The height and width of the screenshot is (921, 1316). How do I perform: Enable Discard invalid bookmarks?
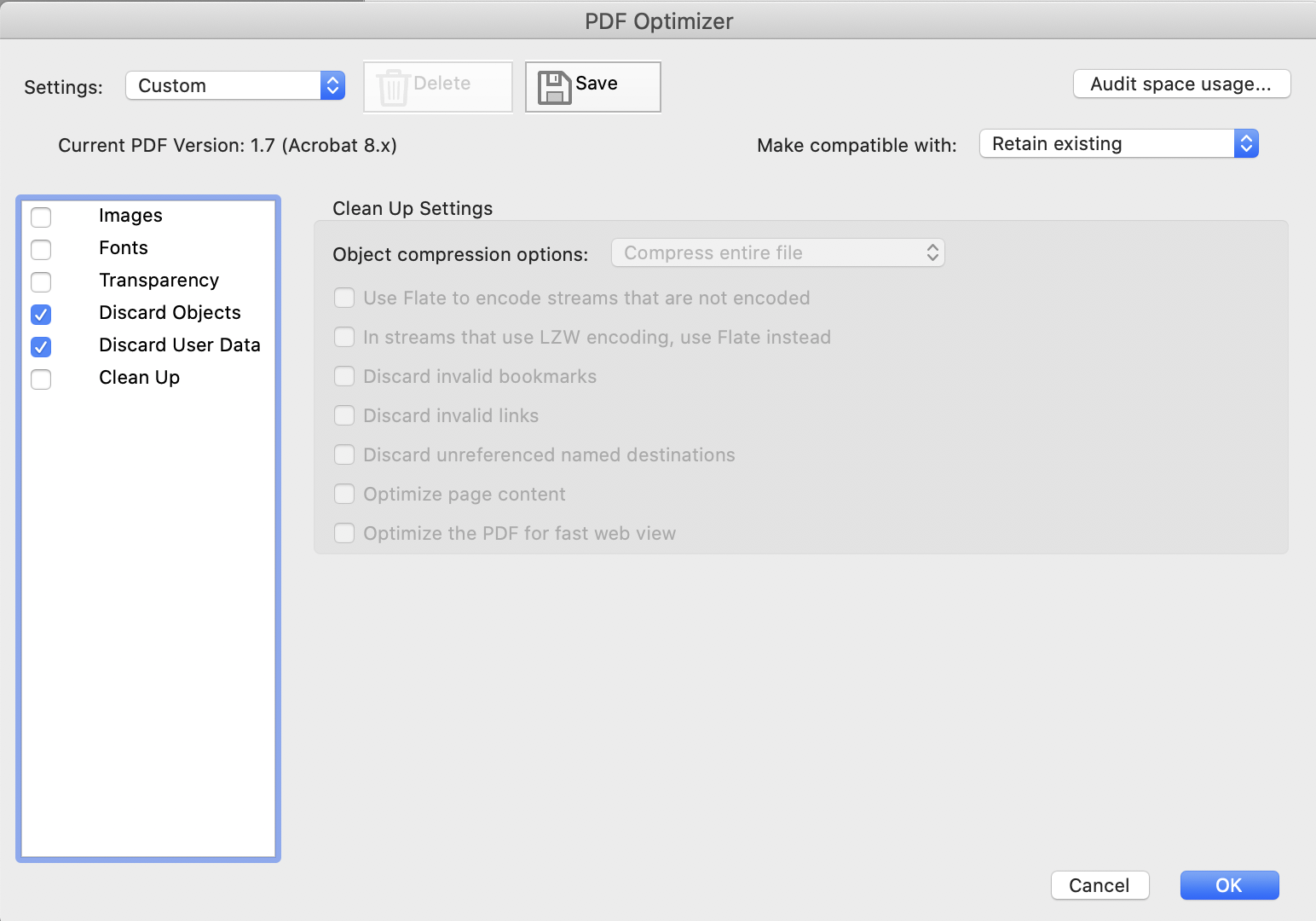point(343,376)
